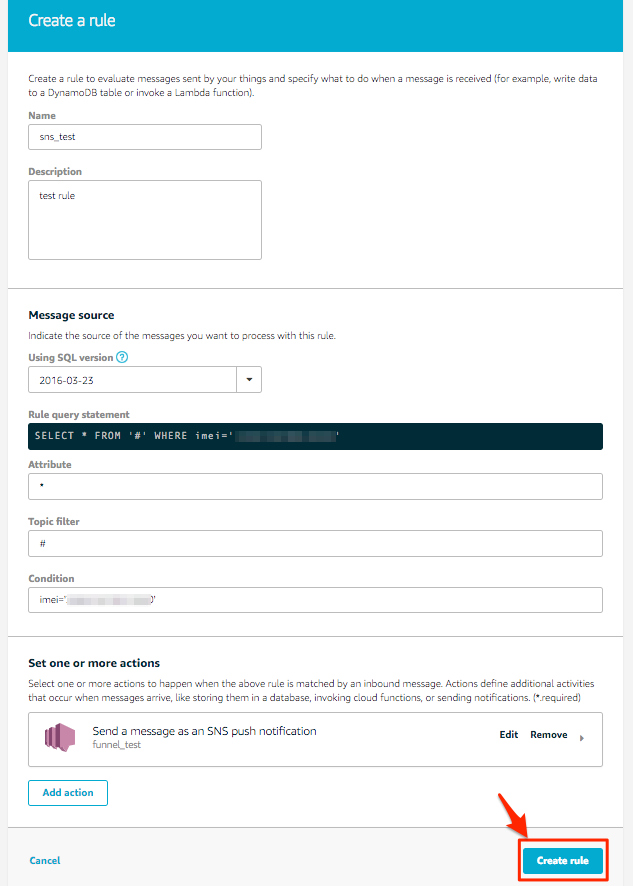Click the Topic filter input field
The height and width of the screenshot is (886, 633).
[x=315, y=544]
